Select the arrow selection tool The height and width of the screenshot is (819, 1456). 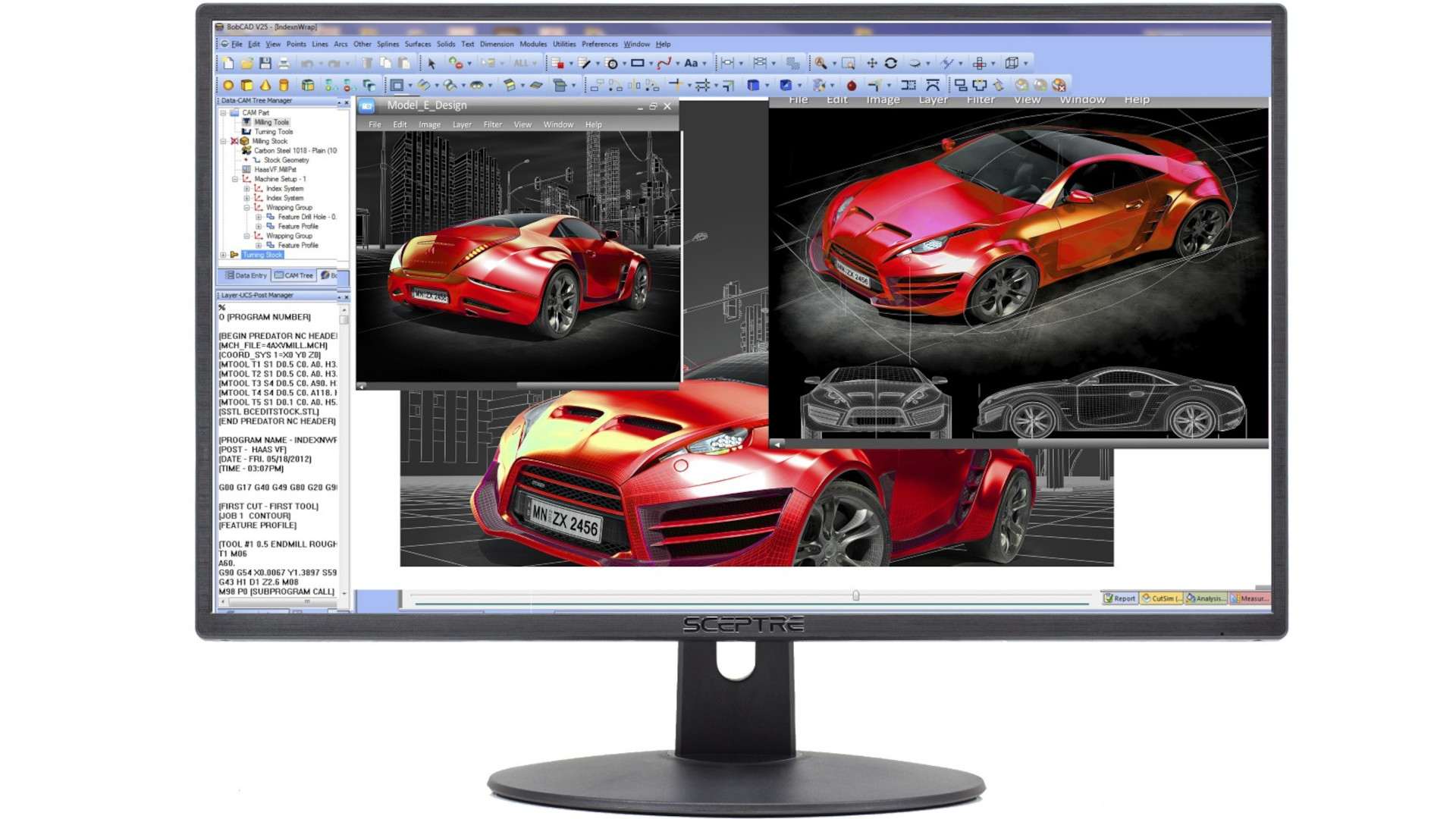pyautogui.click(x=431, y=64)
